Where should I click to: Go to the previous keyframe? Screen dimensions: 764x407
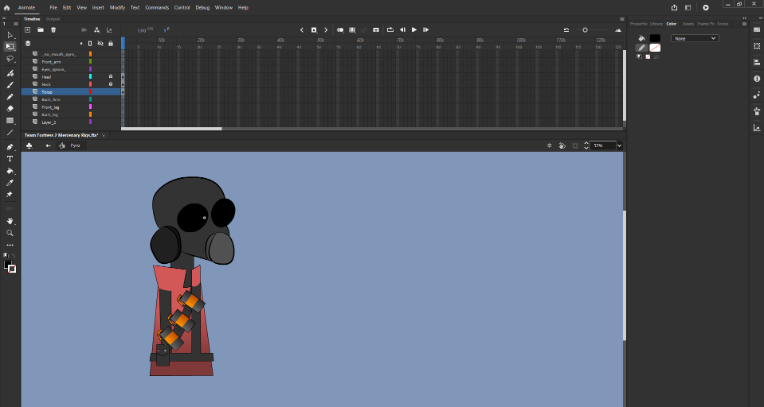click(302, 30)
